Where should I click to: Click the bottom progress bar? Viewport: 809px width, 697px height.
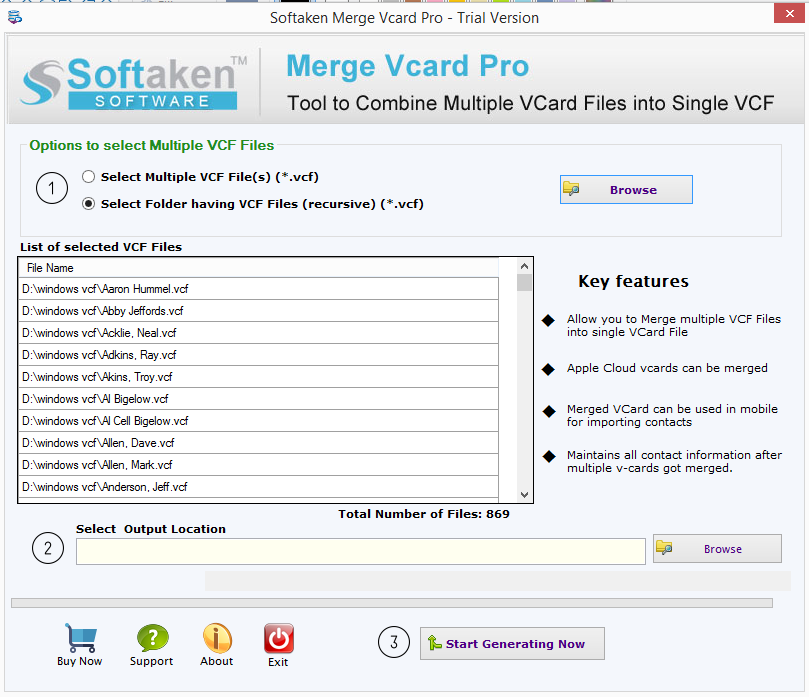coord(392,603)
